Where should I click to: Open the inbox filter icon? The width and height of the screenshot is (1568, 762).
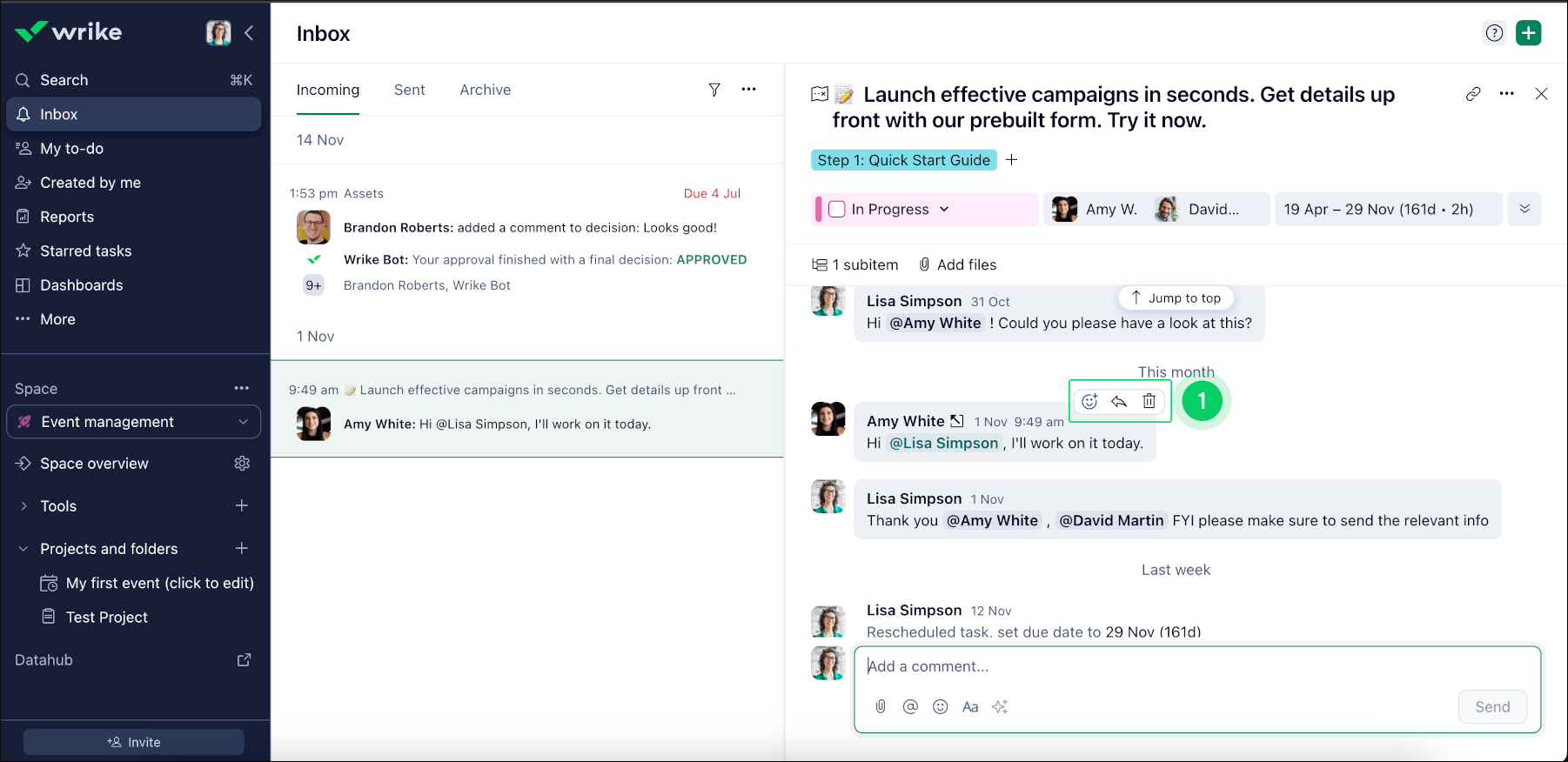714,90
